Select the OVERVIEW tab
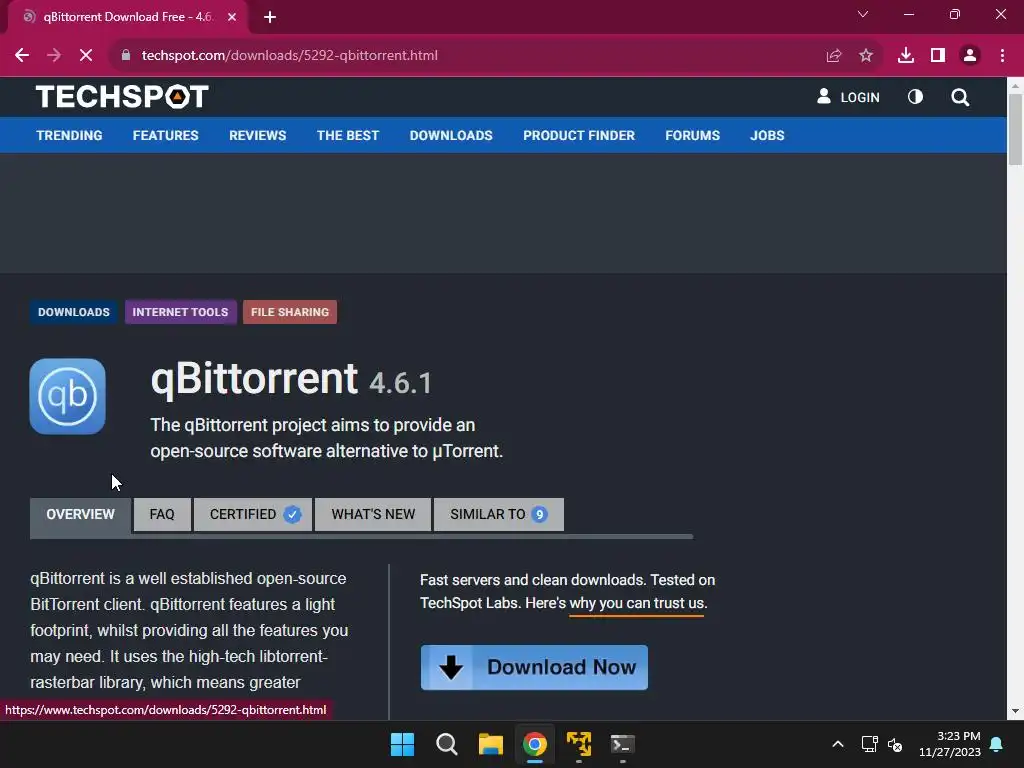This screenshot has width=1024, height=768. [x=80, y=515]
